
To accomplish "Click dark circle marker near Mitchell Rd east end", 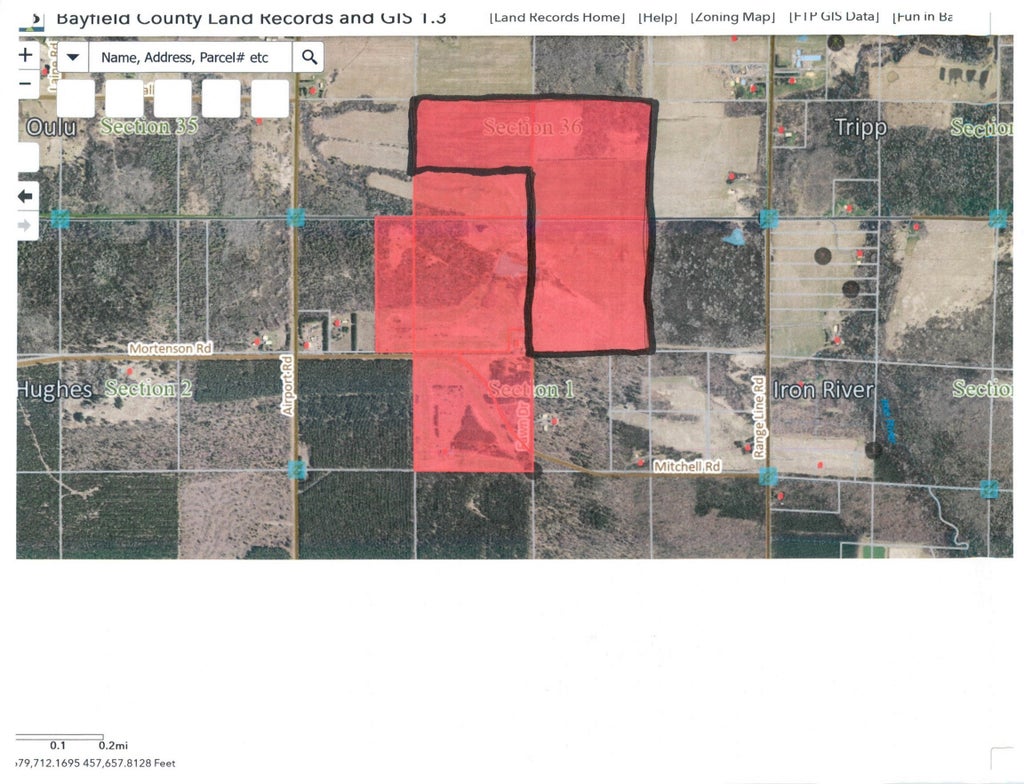I will tap(874, 450).
